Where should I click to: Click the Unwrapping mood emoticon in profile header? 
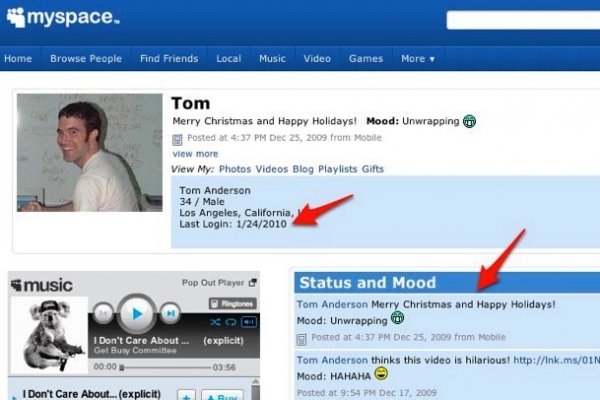tap(469, 121)
